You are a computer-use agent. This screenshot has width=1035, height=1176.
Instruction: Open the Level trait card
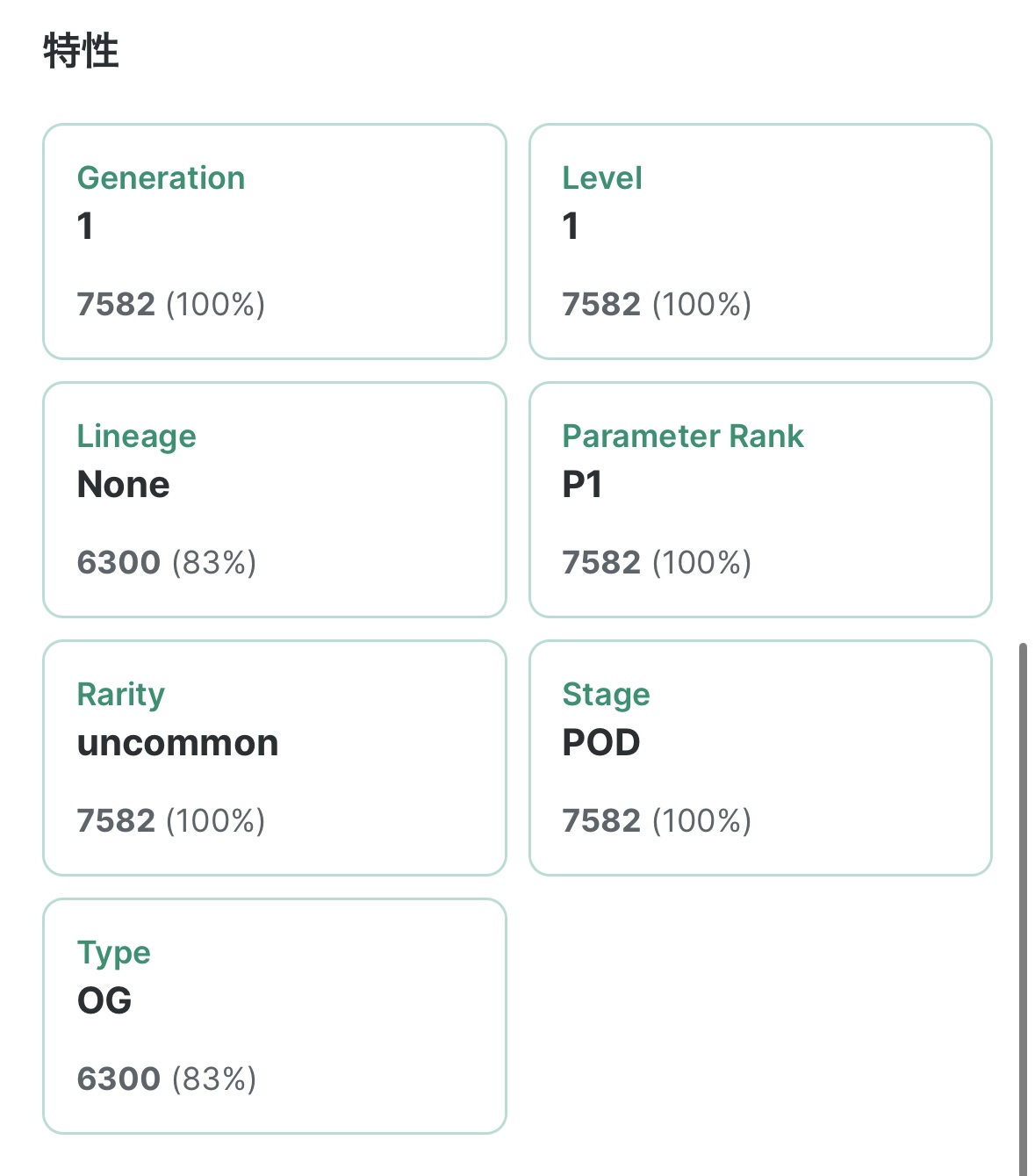pyautogui.click(x=760, y=242)
